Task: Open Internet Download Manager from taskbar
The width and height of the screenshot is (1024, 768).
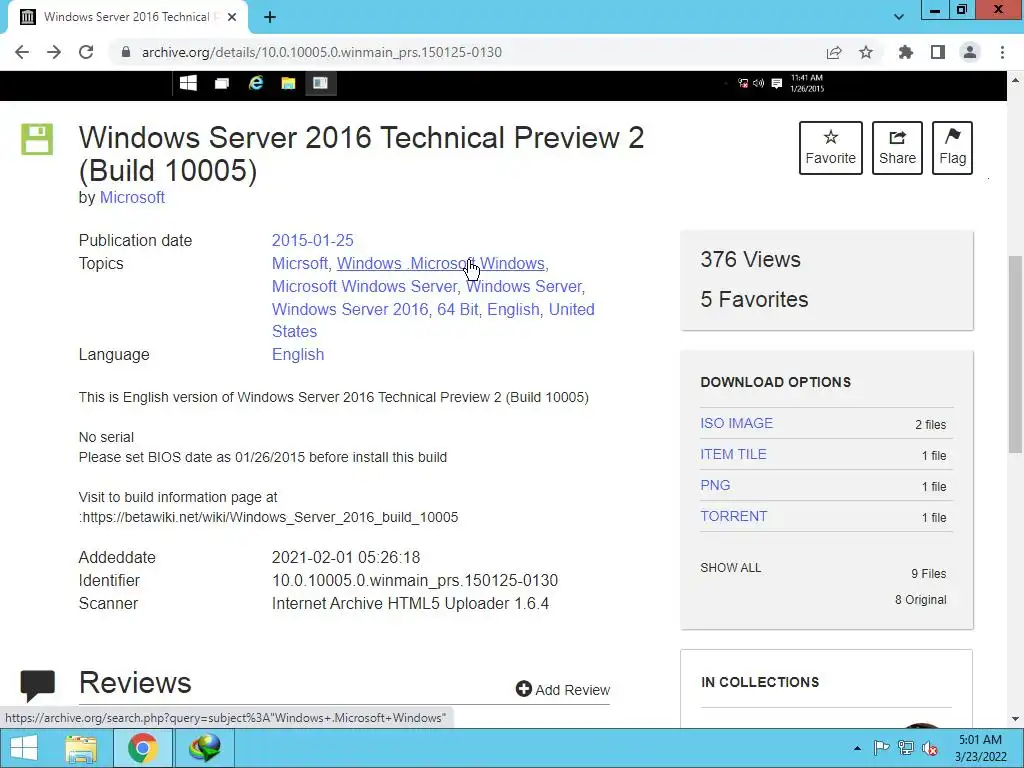Action: tap(204, 748)
